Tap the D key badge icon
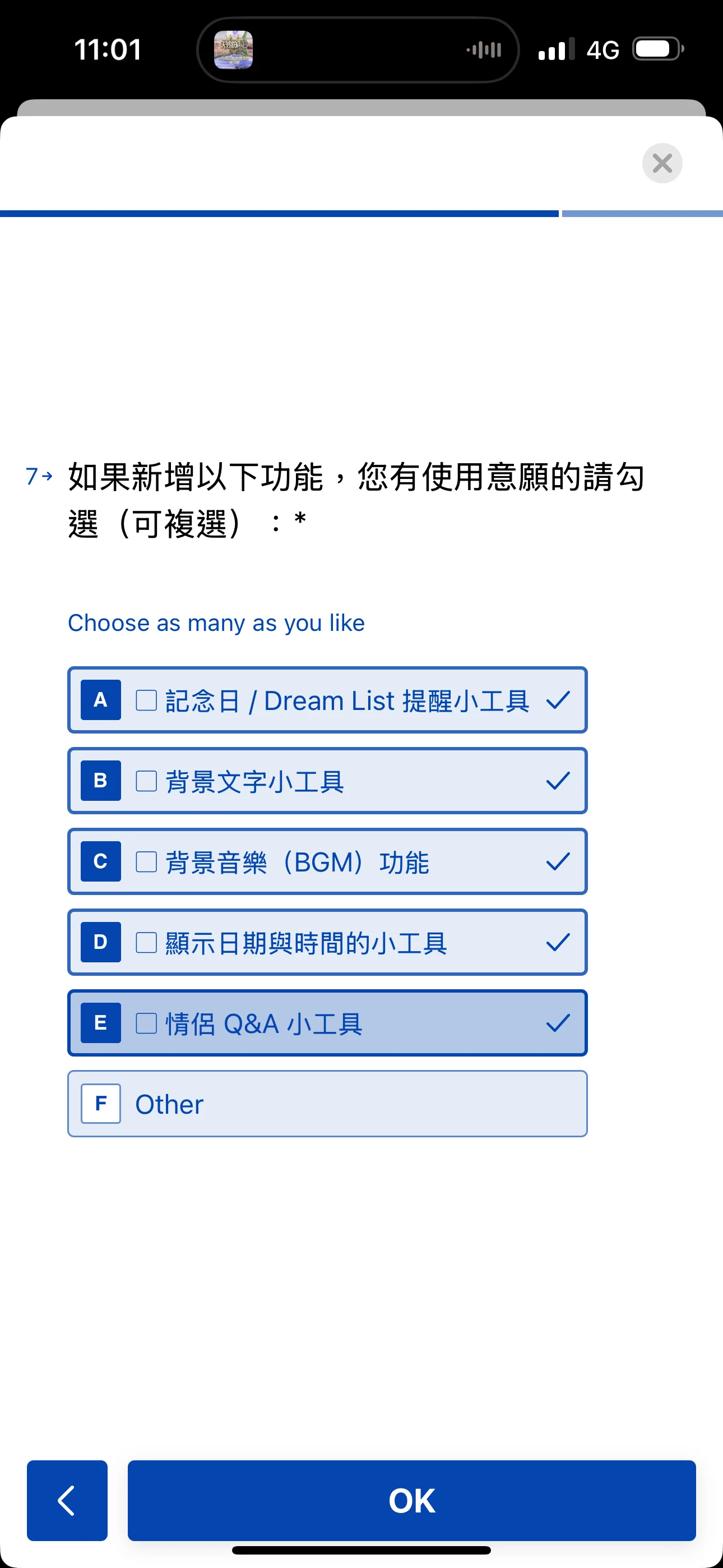723x1568 pixels. (100, 942)
